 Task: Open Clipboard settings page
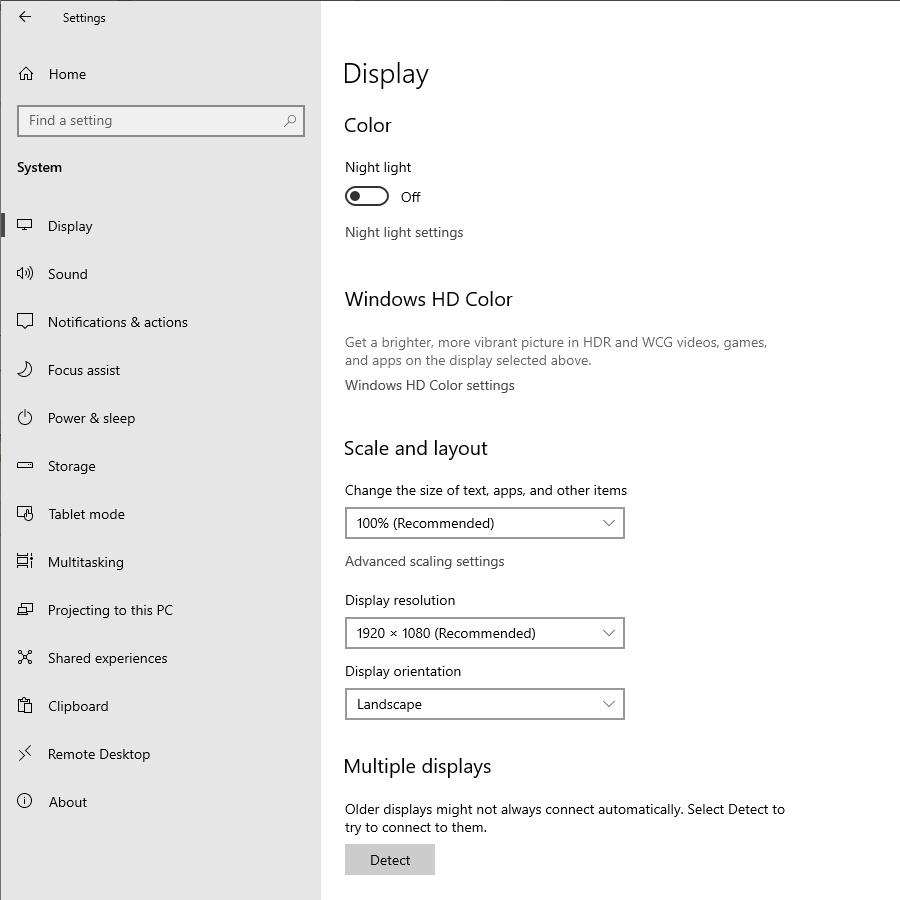click(161, 706)
